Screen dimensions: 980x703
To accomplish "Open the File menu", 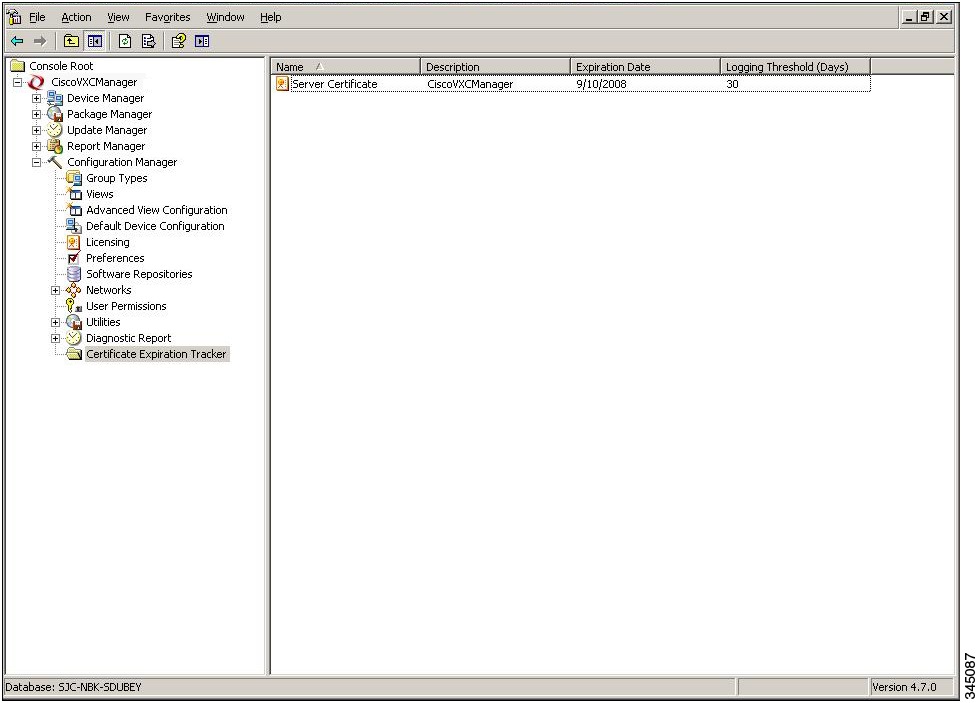I will click(x=38, y=17).
